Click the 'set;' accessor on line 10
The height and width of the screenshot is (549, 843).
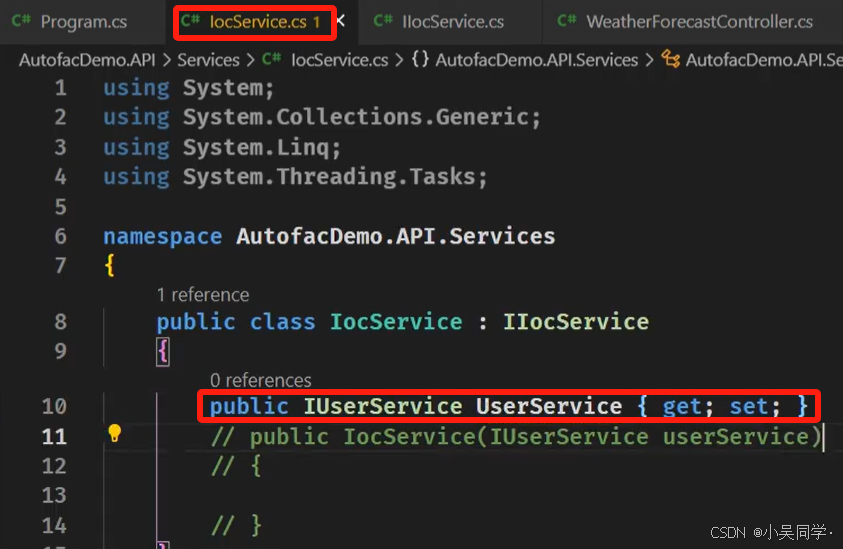click(x=754, y=406)
